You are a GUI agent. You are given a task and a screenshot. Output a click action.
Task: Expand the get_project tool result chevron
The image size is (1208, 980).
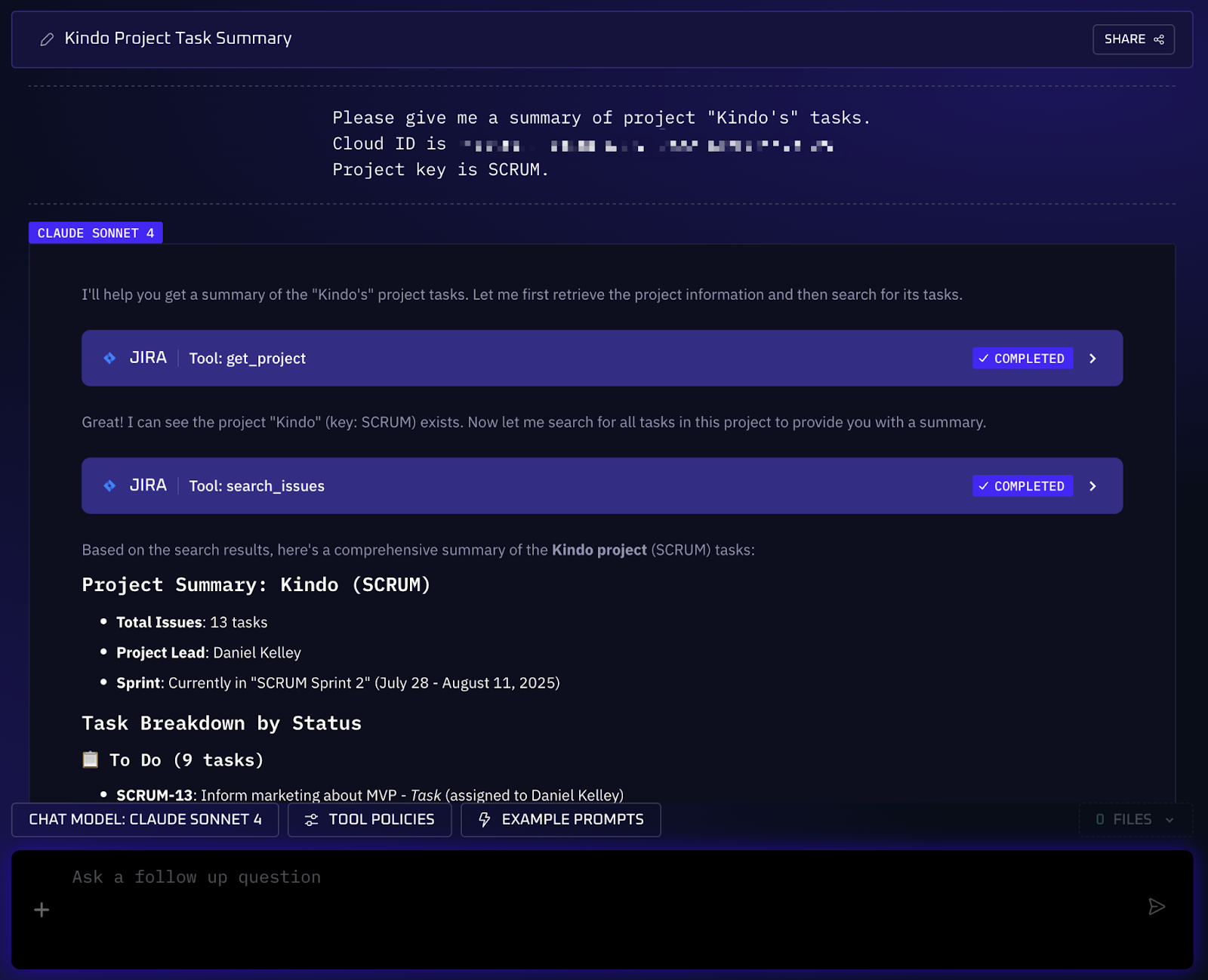pos(1092,359)
